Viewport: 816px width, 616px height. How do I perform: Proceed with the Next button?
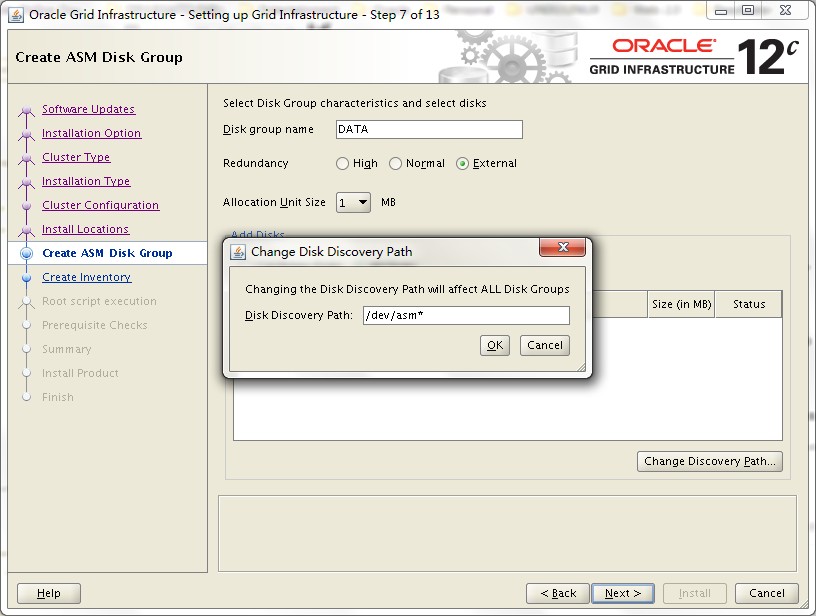(623, 593)
